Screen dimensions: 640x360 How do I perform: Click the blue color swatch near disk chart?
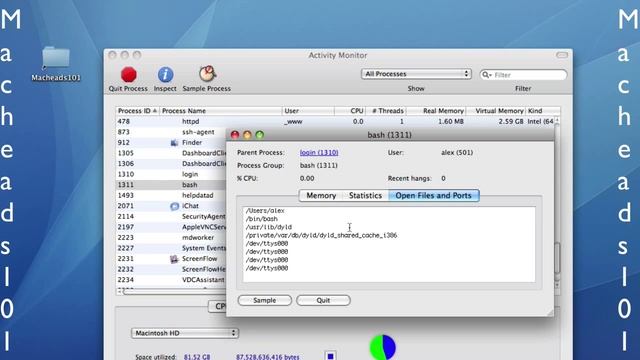coord(331,356)
